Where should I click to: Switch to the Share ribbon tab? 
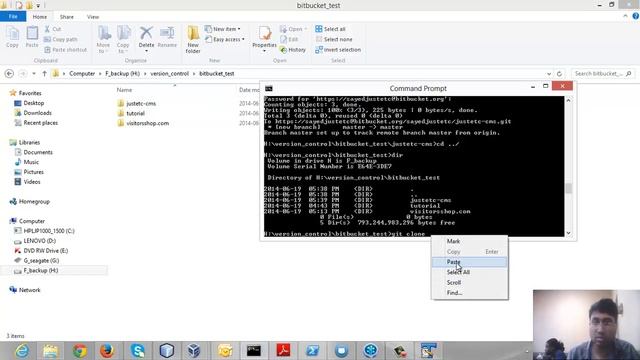pyautogui.click(x=67, y=17)
